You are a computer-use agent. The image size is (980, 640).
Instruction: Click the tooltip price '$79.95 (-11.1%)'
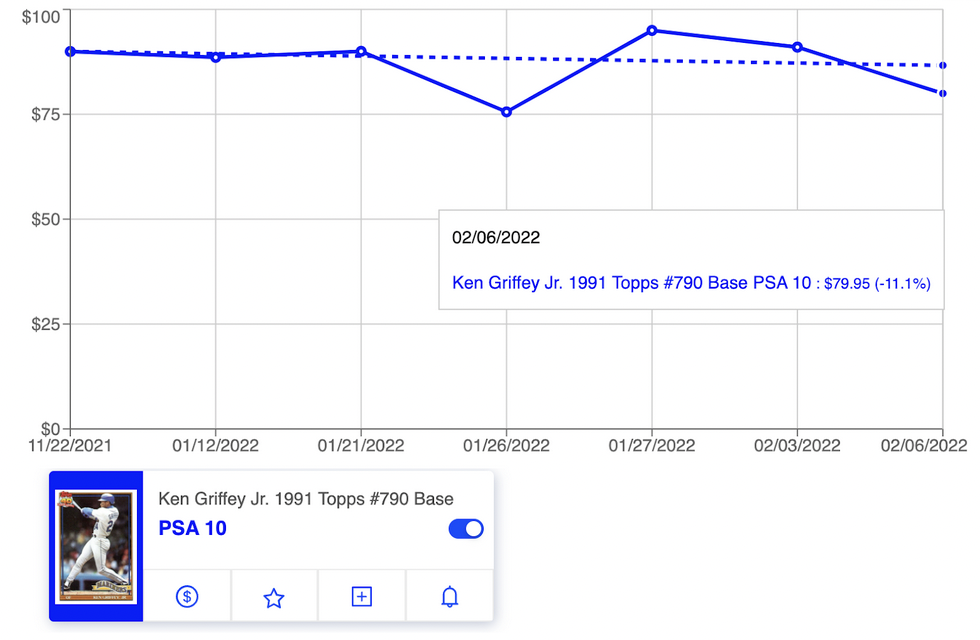coord(878,284)
